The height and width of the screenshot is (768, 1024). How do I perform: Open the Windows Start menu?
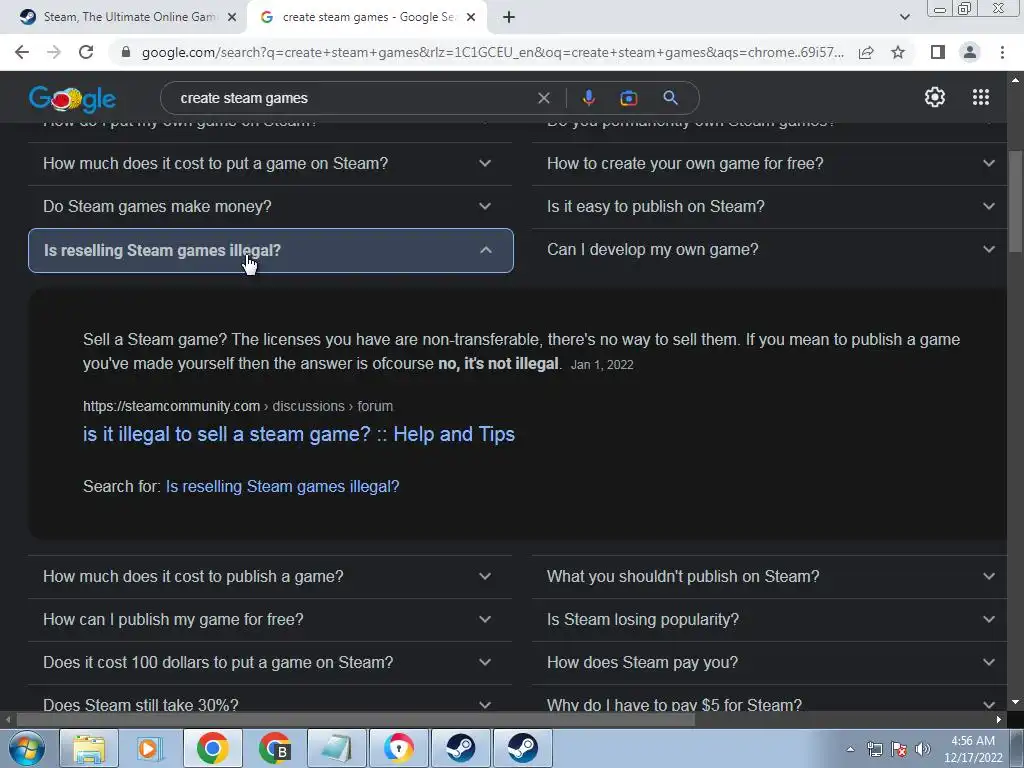pos(26,748)
